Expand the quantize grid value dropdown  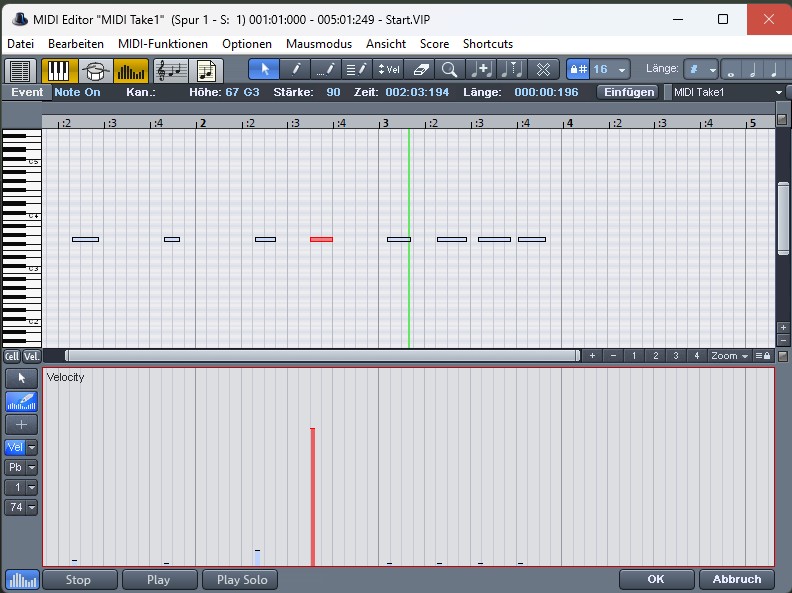pos(623,70)
